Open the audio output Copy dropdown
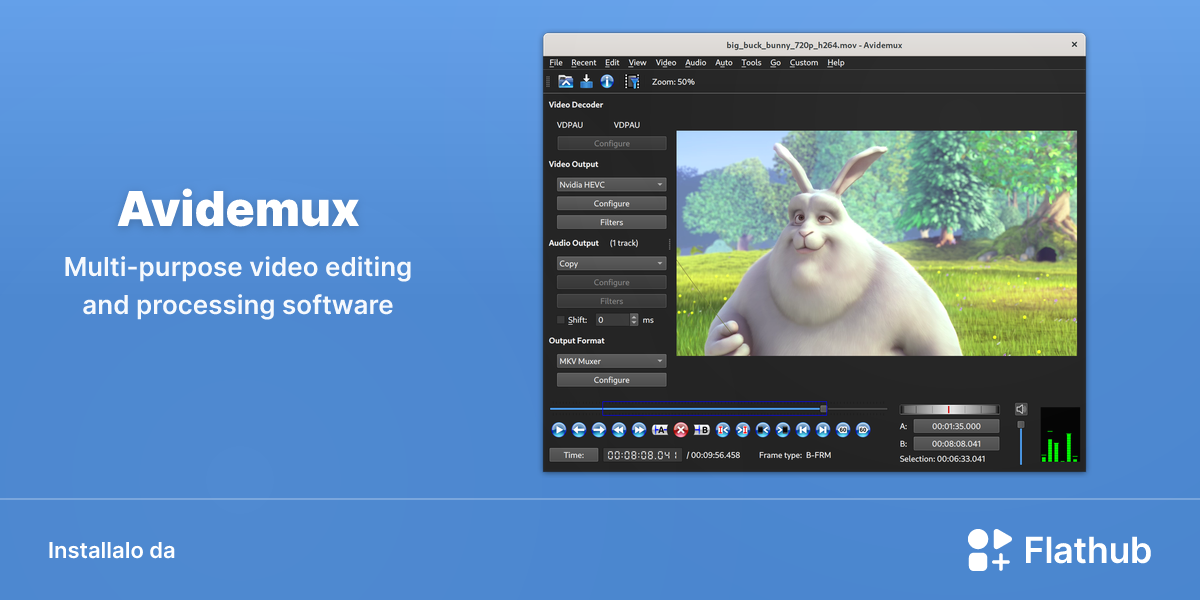 [x=611, y=264]
